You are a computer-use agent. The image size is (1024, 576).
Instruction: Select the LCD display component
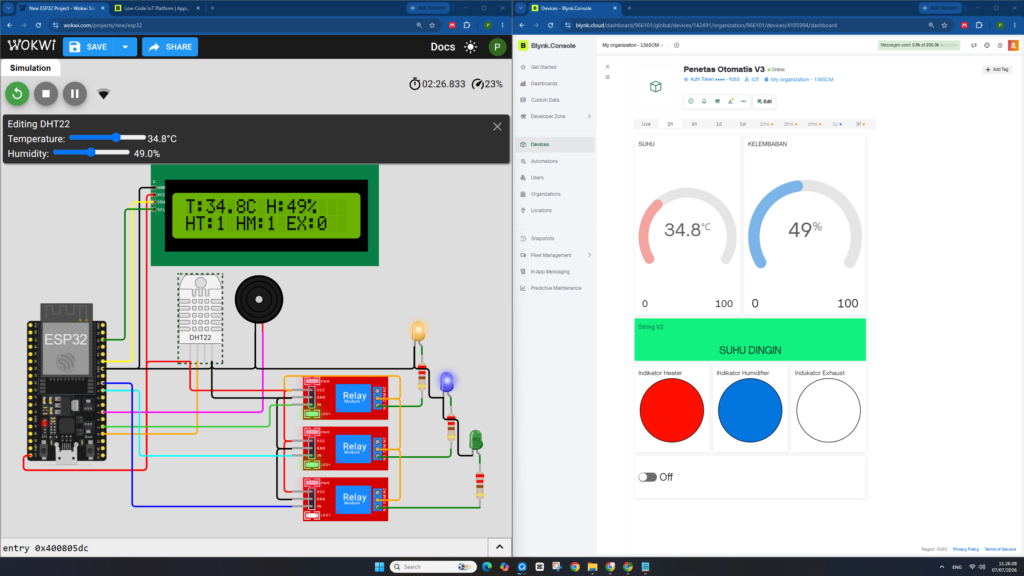tap(264, 216)
